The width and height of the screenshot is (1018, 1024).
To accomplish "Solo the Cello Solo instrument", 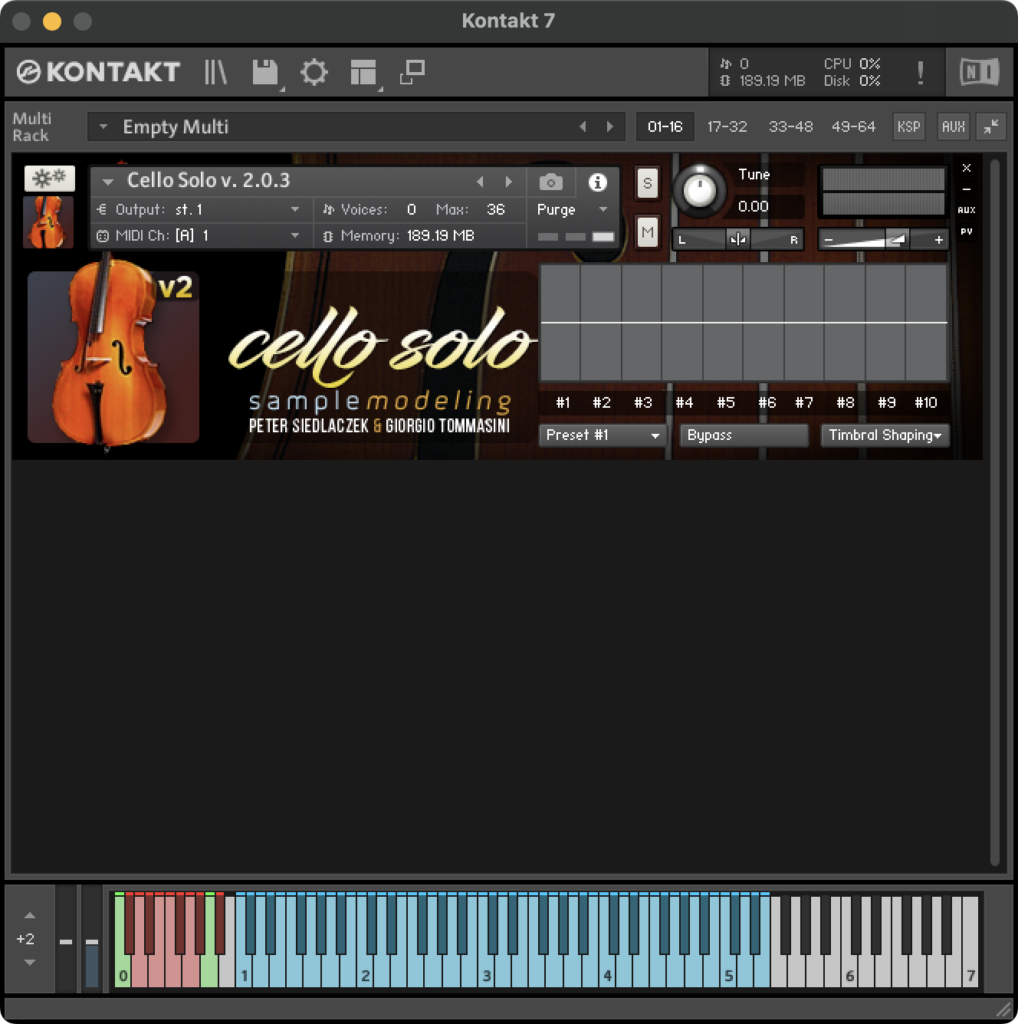I will point(647,183).
